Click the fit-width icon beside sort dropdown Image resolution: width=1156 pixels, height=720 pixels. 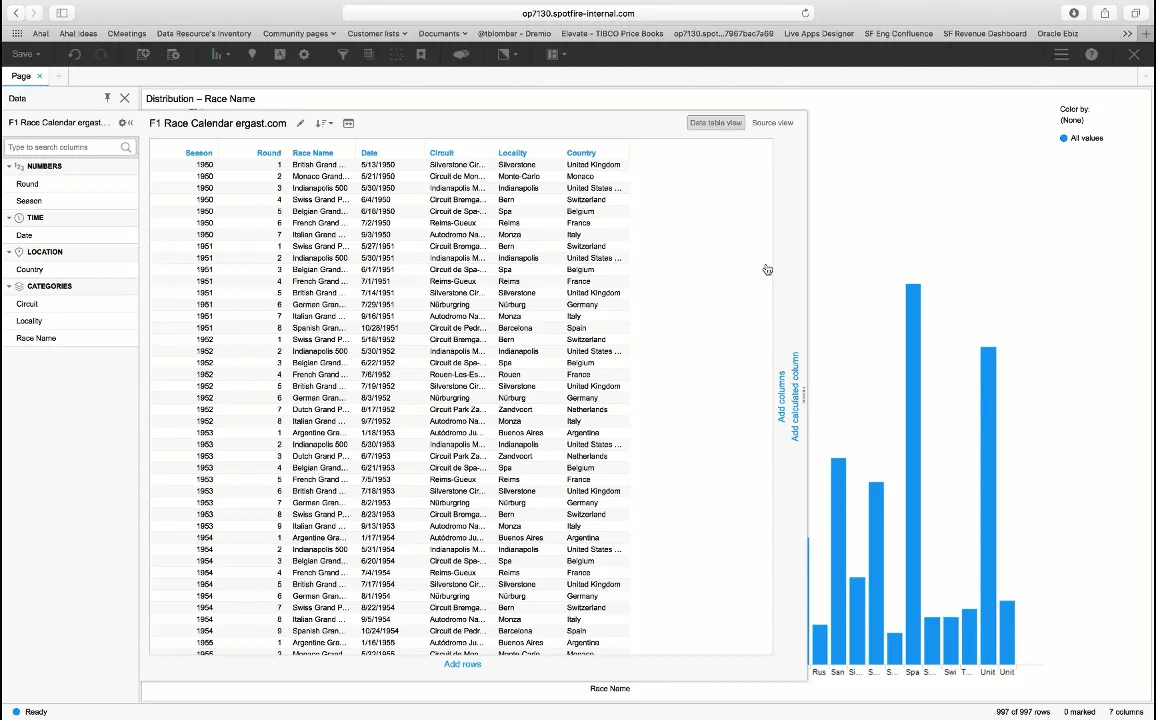[x=349, y=124]
